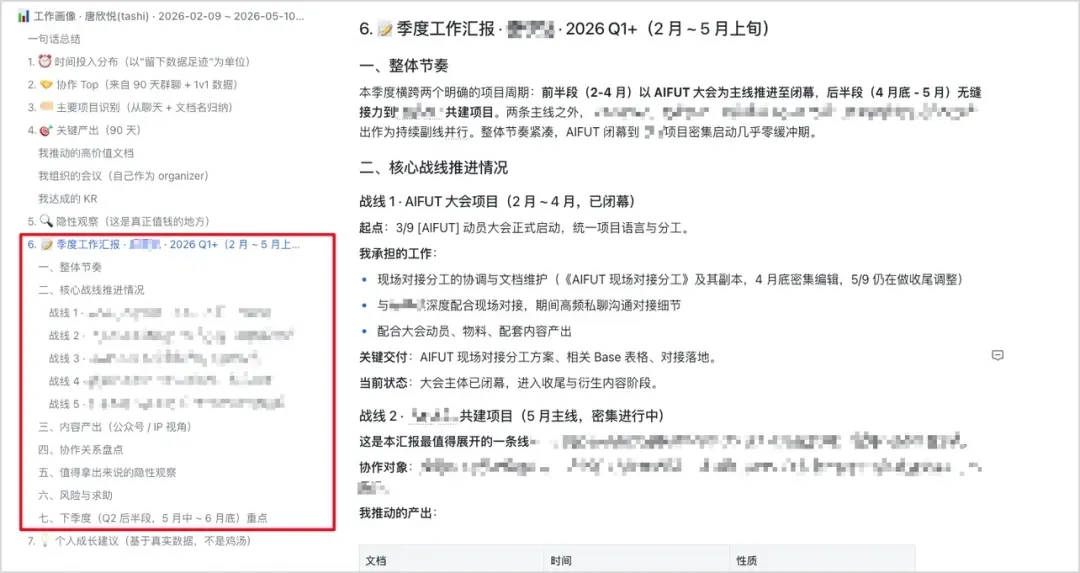This screenshot has width=1080, height=573.
Task: Navigate to '4. 关键产出 (90 天)' in outline
Action: tap(84, 129)
